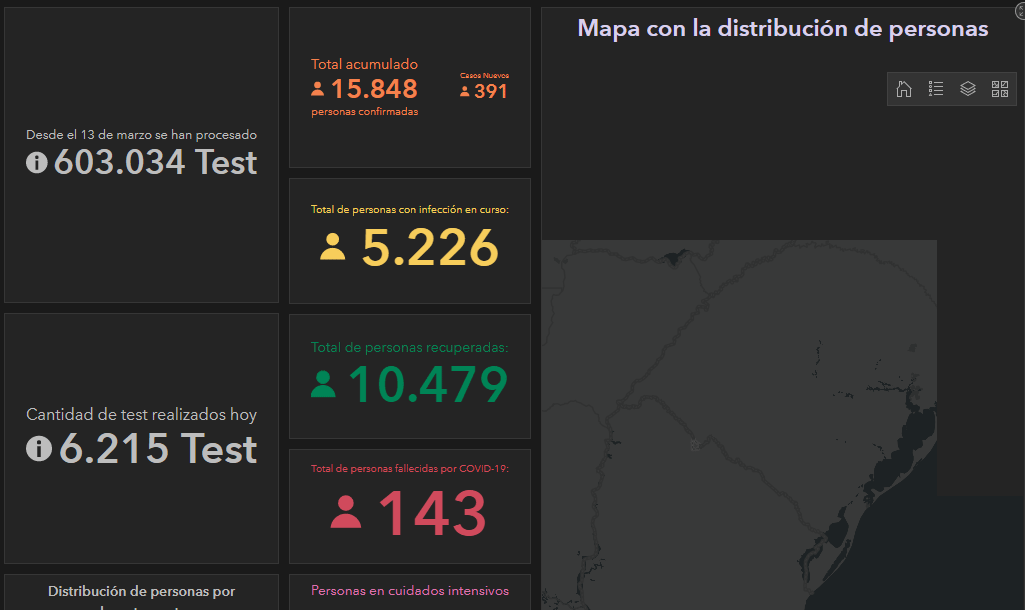Click 'Distribución de personas por' panel heading

(x=141, y=592)
